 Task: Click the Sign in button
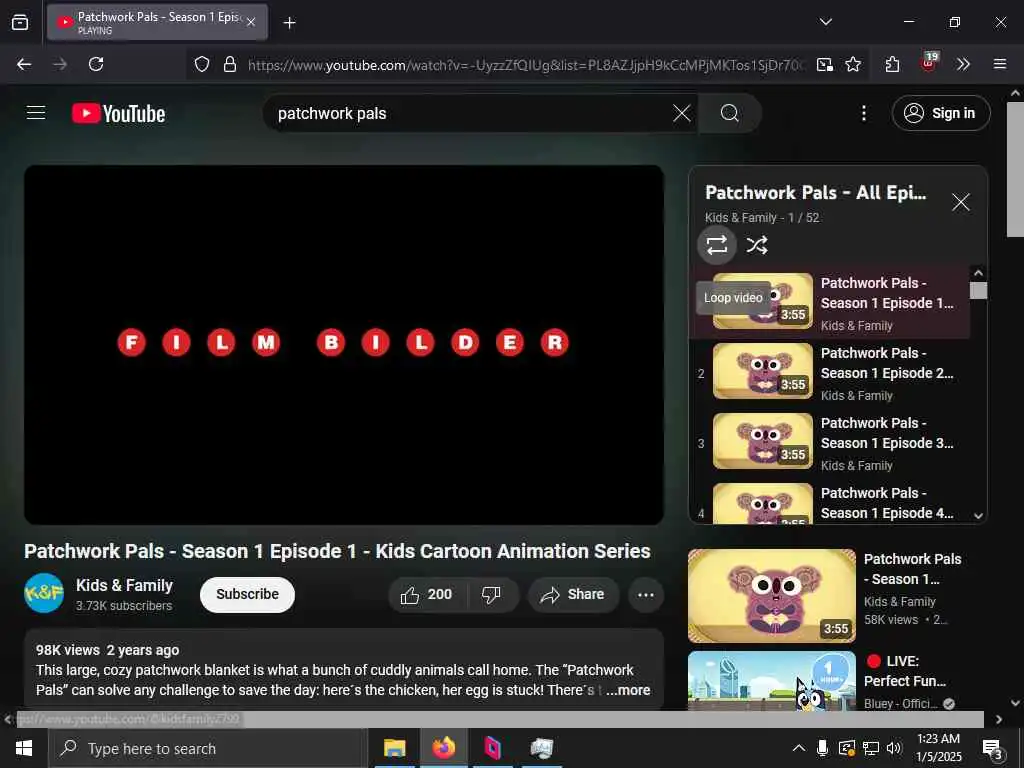pos(940,113)
